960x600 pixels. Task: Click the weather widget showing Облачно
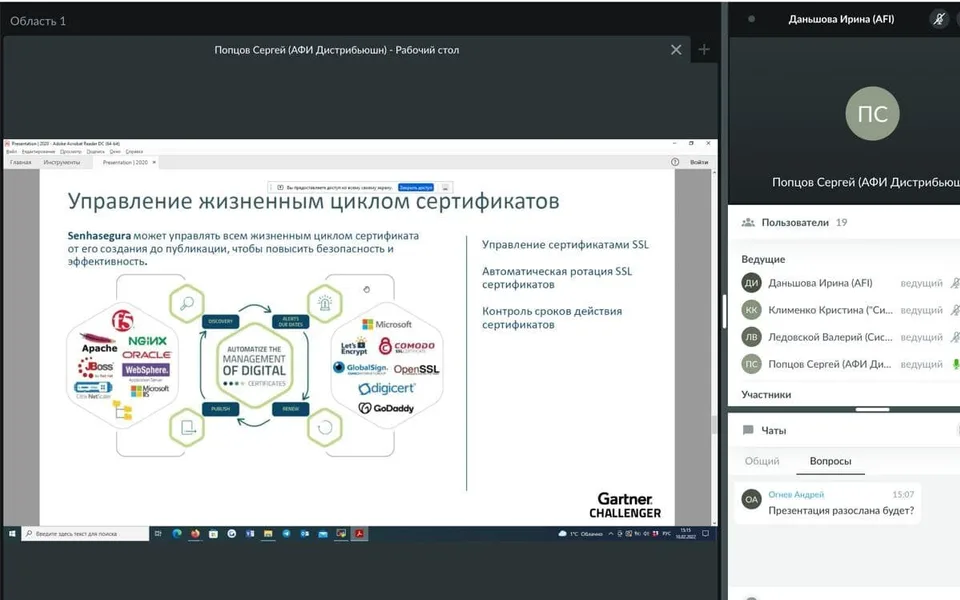[580, 534]
